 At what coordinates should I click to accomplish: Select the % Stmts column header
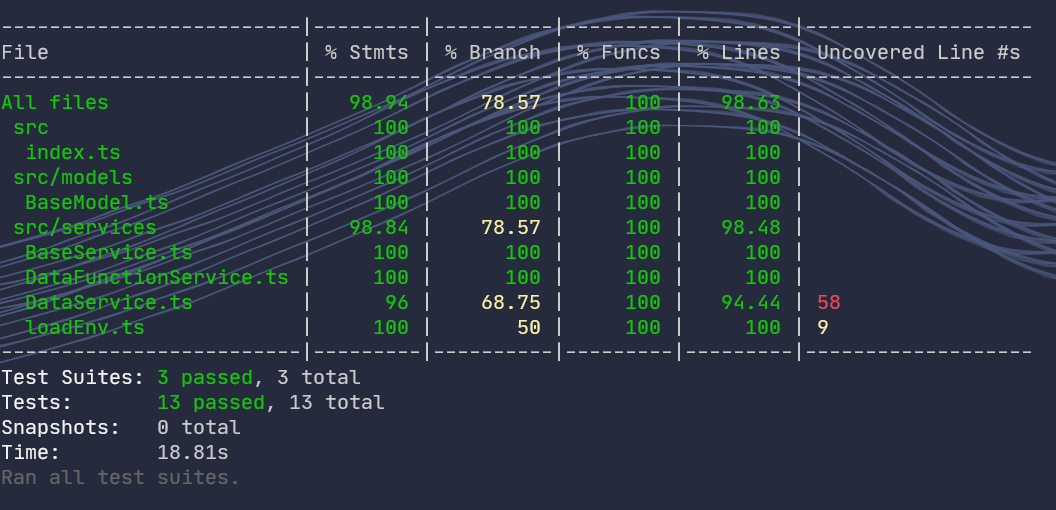tap(366, 52)
